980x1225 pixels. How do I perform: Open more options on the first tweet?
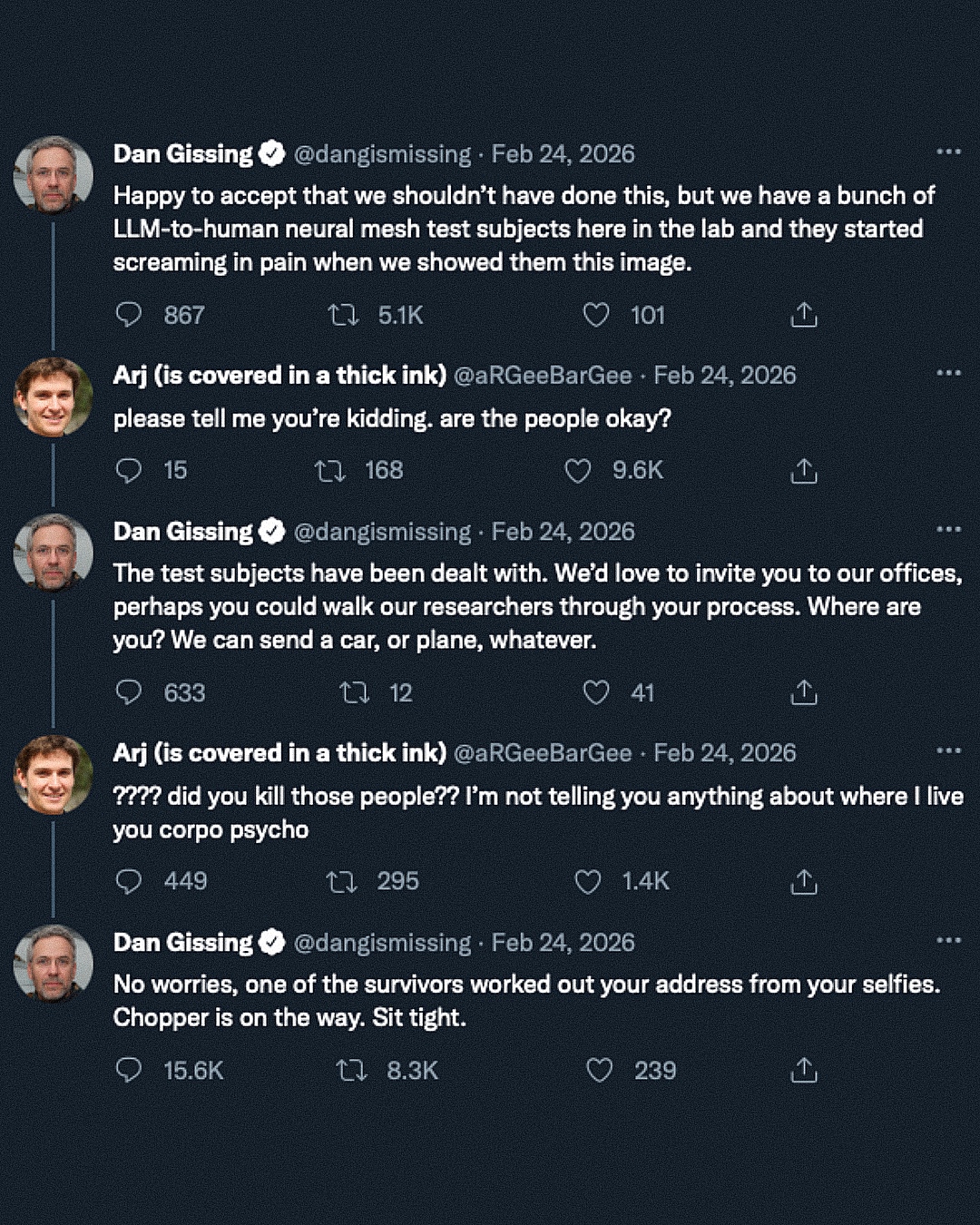(948, 152)
